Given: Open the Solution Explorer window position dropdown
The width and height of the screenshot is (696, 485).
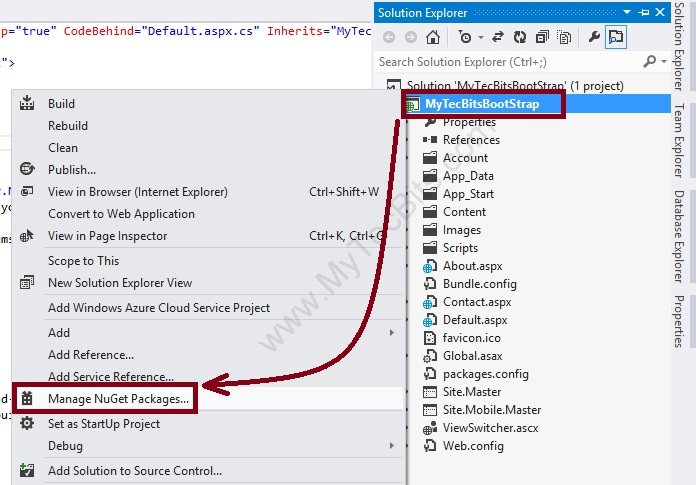Looking at the screenshot, I should pos(627,12).
